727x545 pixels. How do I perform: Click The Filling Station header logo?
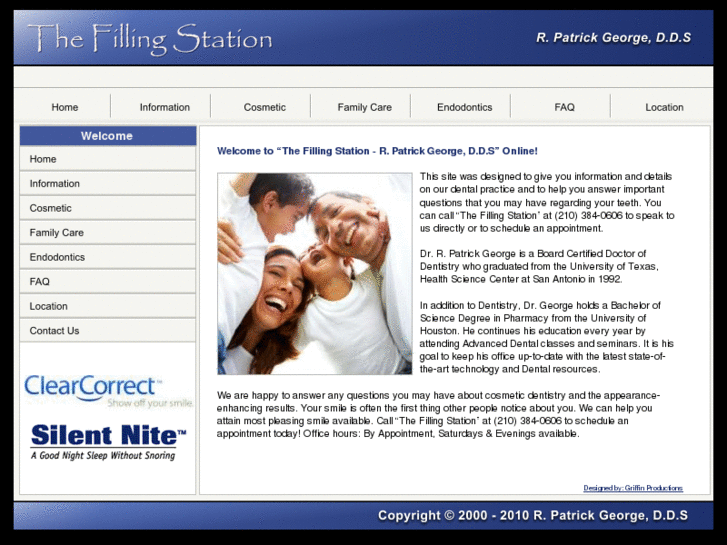[x=150, y=39]
